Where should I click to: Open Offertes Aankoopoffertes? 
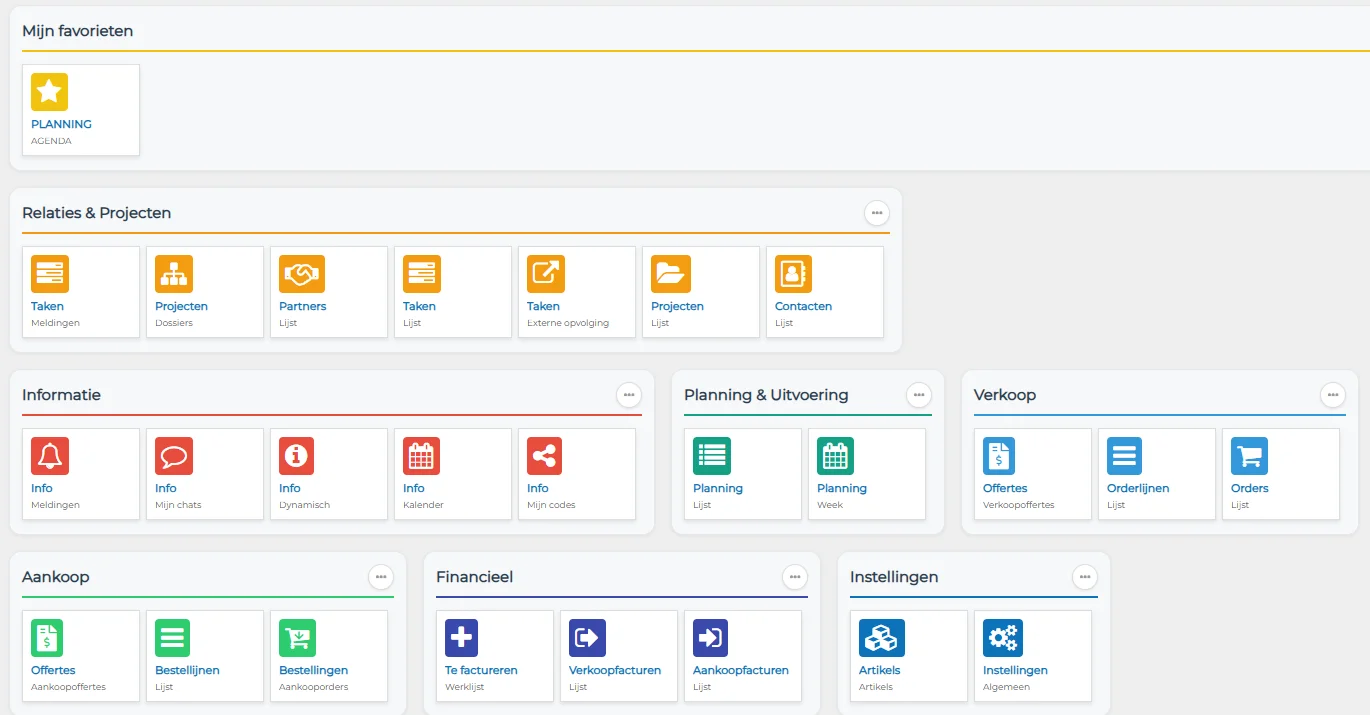(81, 656)
